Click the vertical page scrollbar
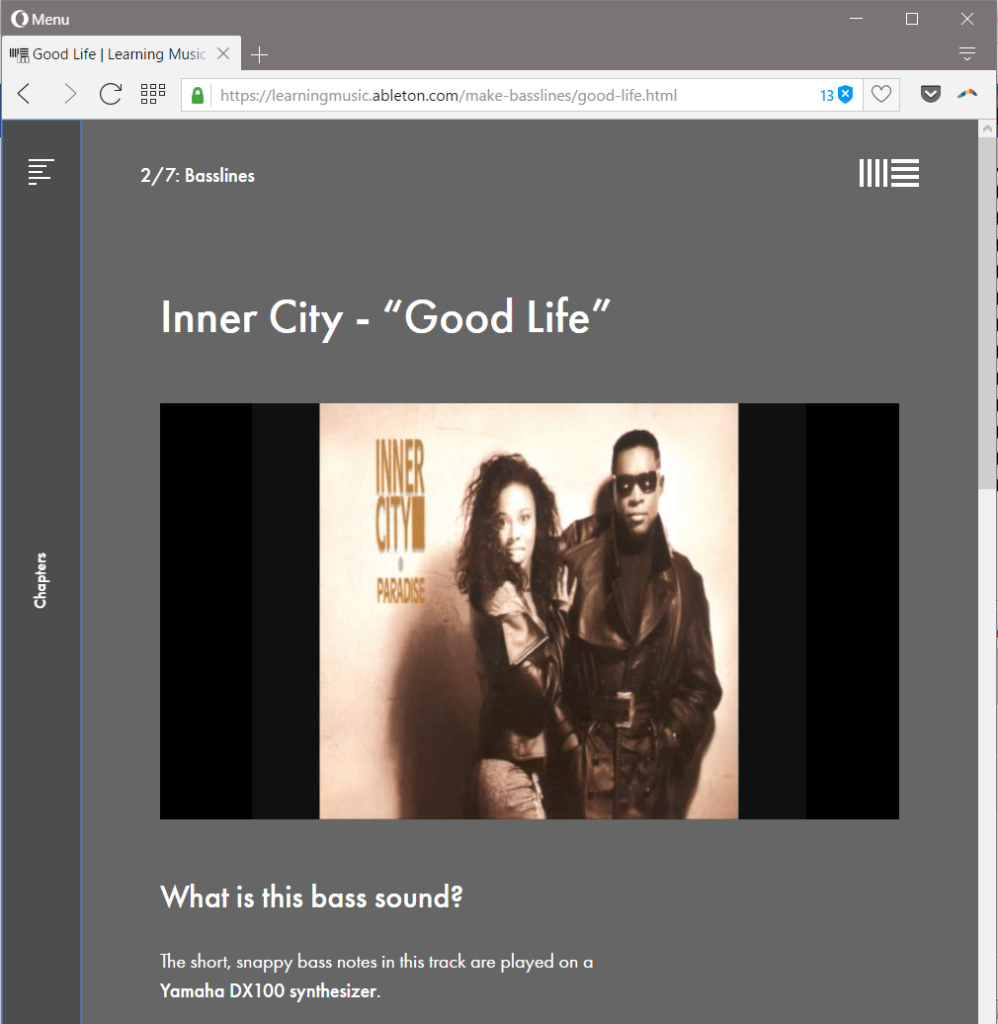Viewport: 998px width, 1024px height. click(986, 300)
